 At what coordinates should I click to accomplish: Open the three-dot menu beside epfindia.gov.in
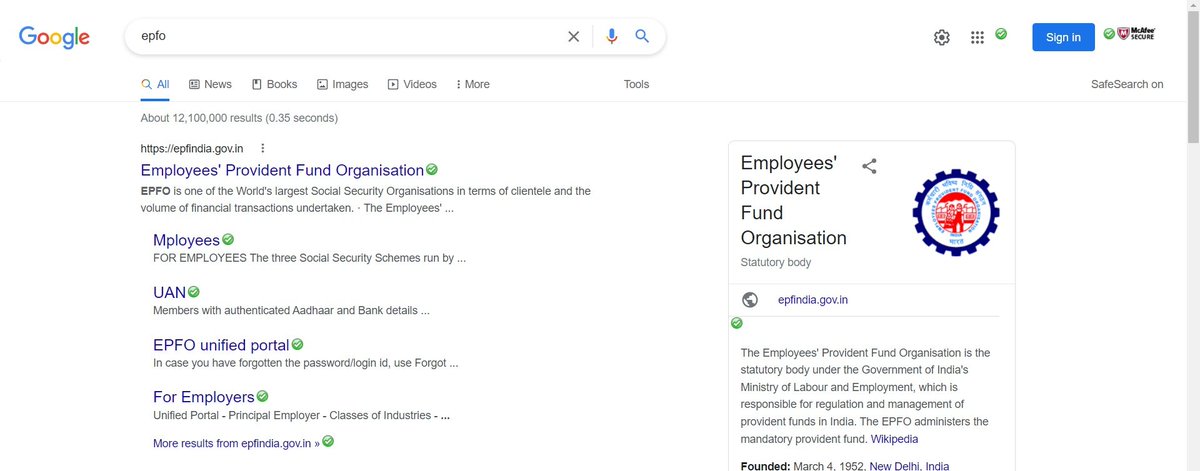click(262, 148)
